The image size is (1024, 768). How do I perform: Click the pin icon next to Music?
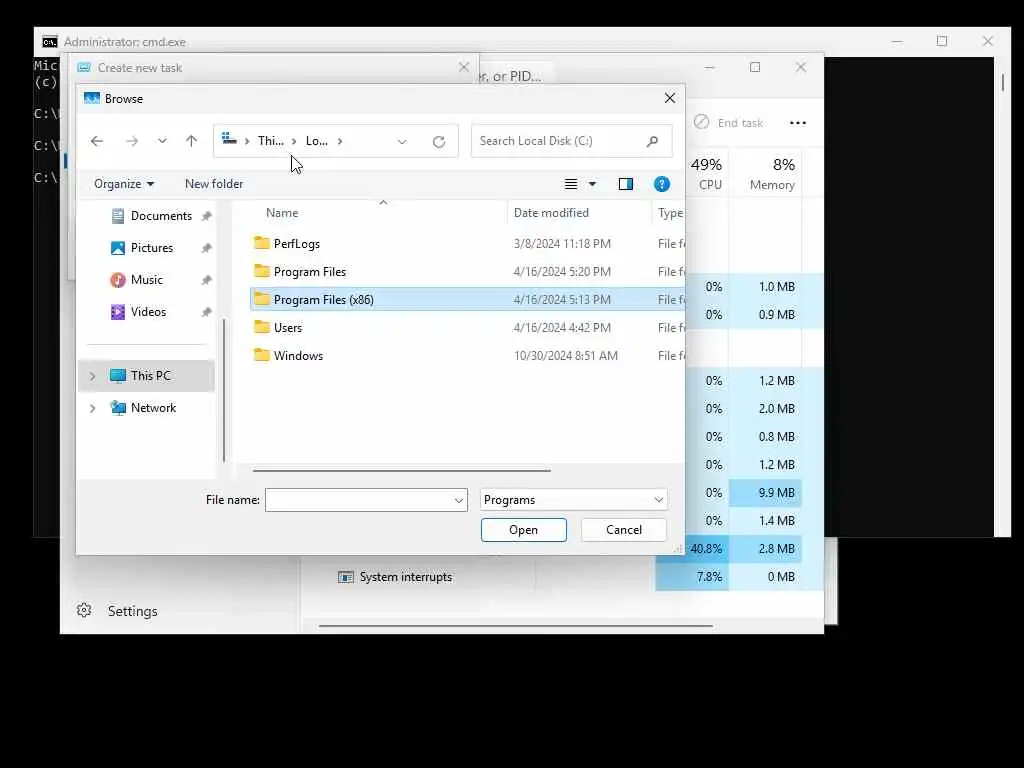click(x=206, y=280)
